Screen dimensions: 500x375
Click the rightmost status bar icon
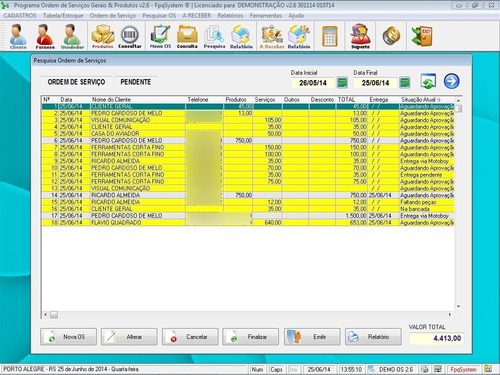coord(488,369)
